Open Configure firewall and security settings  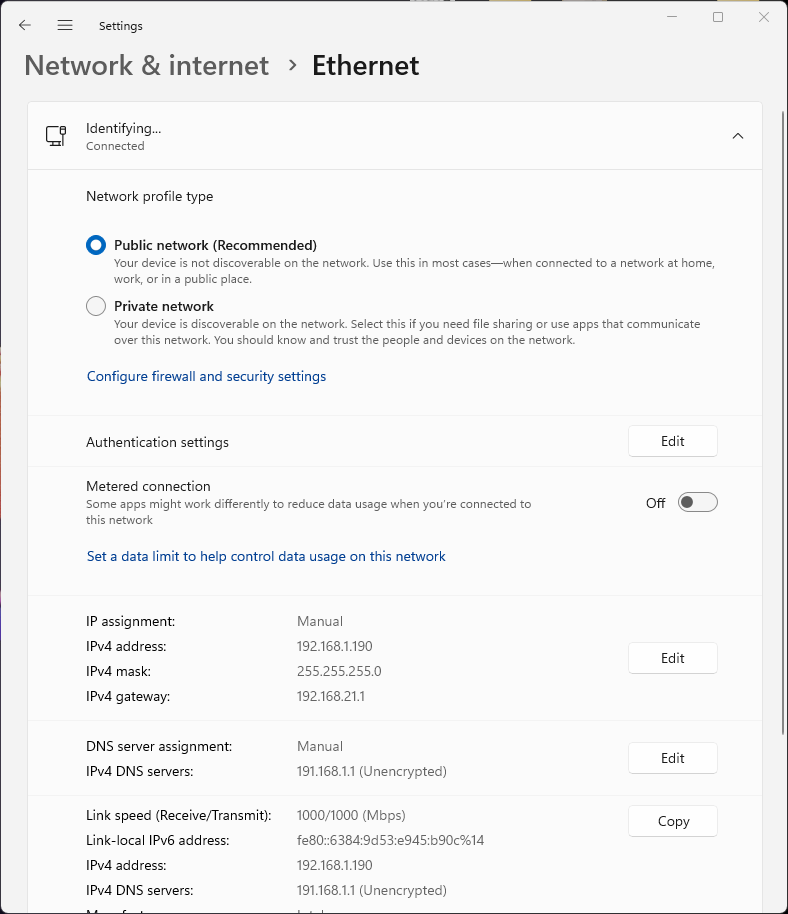click(206, 376)
